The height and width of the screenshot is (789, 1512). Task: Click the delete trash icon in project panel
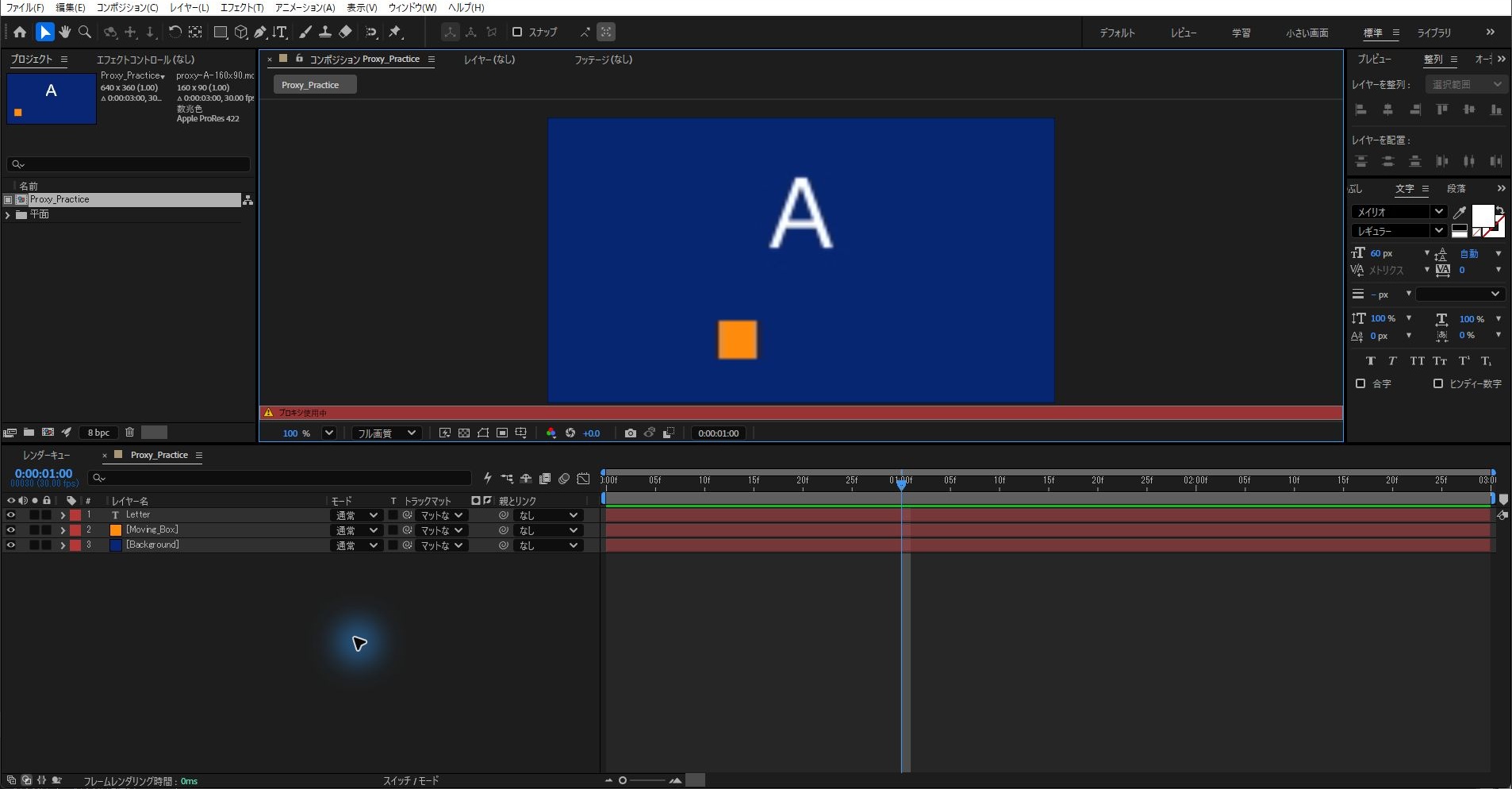pyautogui.click(x=129, y=432)
